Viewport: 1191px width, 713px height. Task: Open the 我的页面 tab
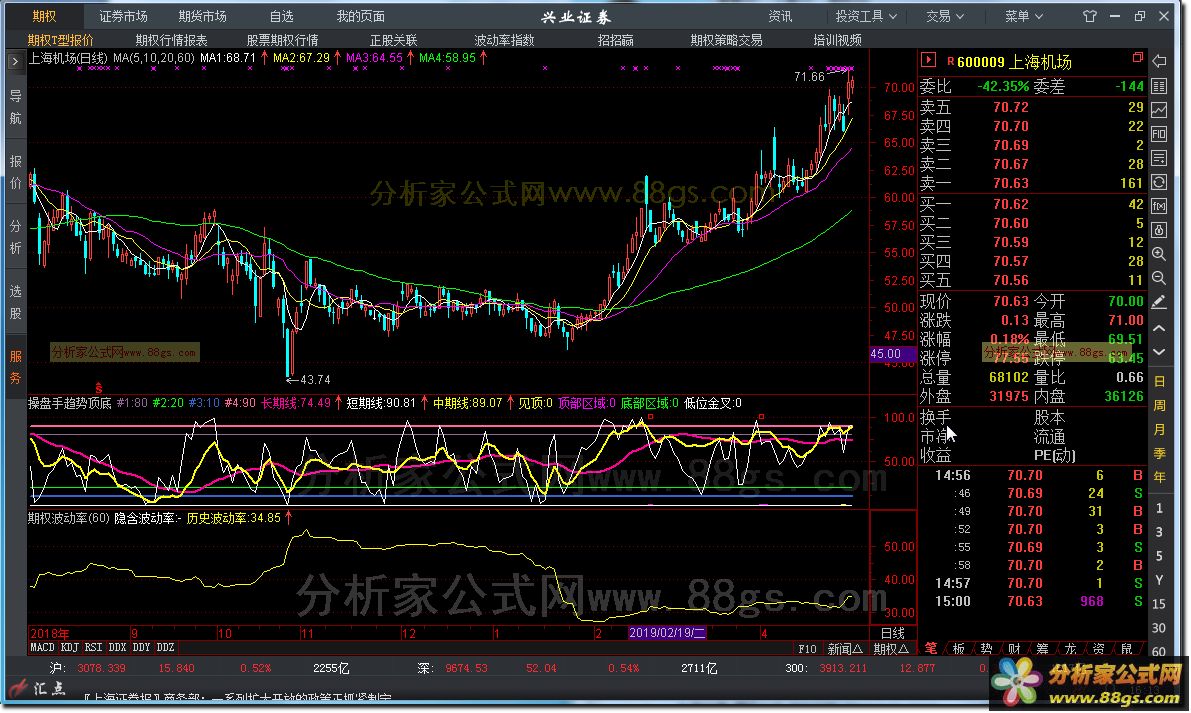[x=360, y=16]
